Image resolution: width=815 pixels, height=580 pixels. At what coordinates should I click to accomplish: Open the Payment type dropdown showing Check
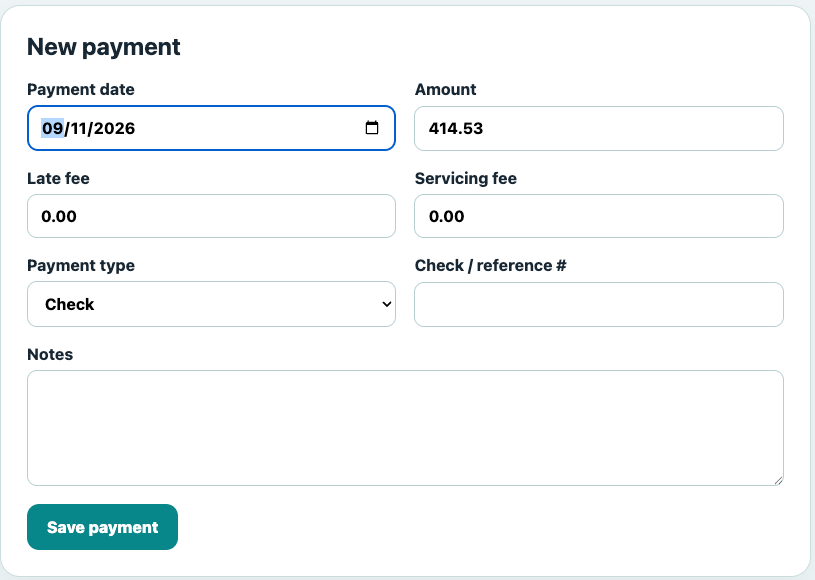212,304
